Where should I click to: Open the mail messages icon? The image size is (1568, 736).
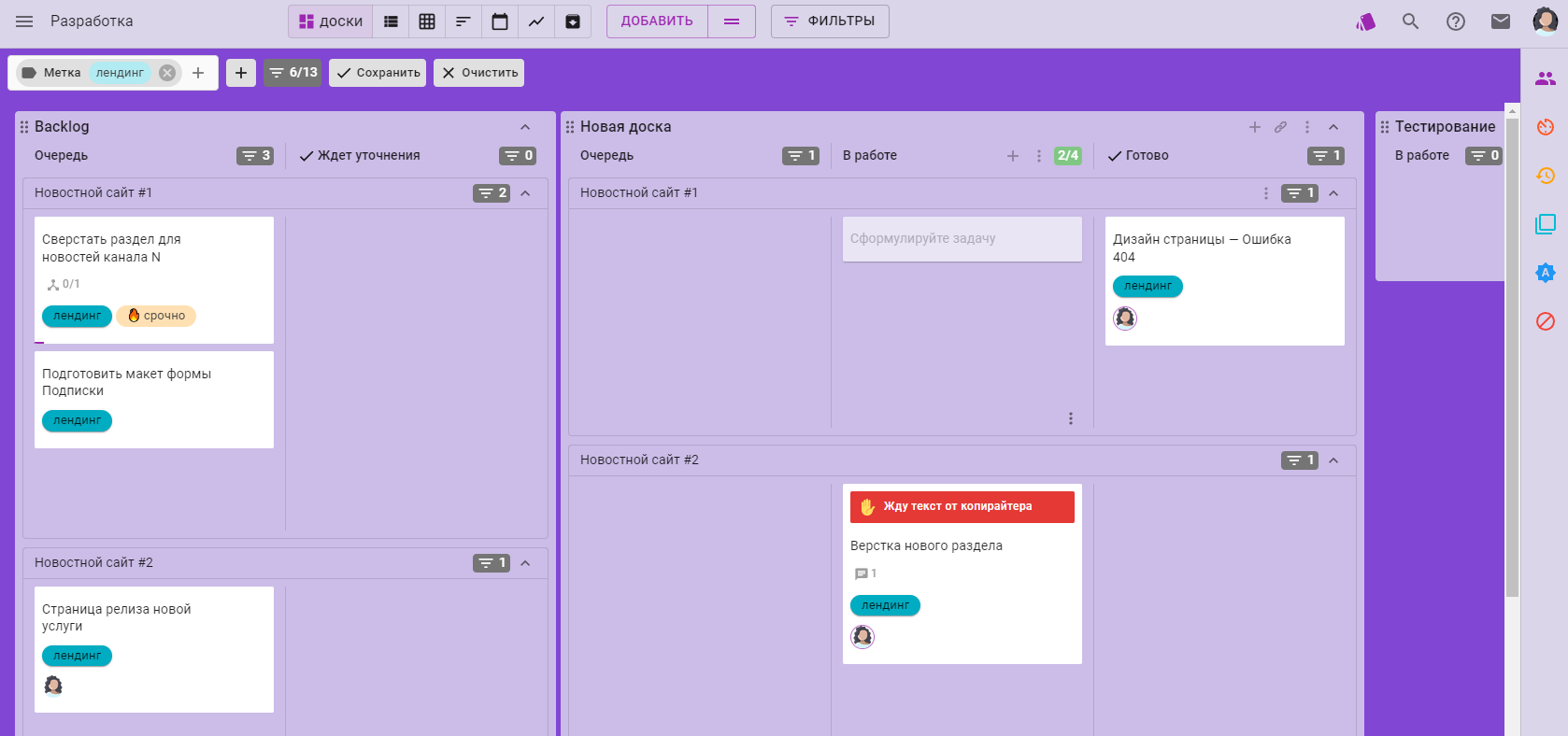tap(1501, 21)
